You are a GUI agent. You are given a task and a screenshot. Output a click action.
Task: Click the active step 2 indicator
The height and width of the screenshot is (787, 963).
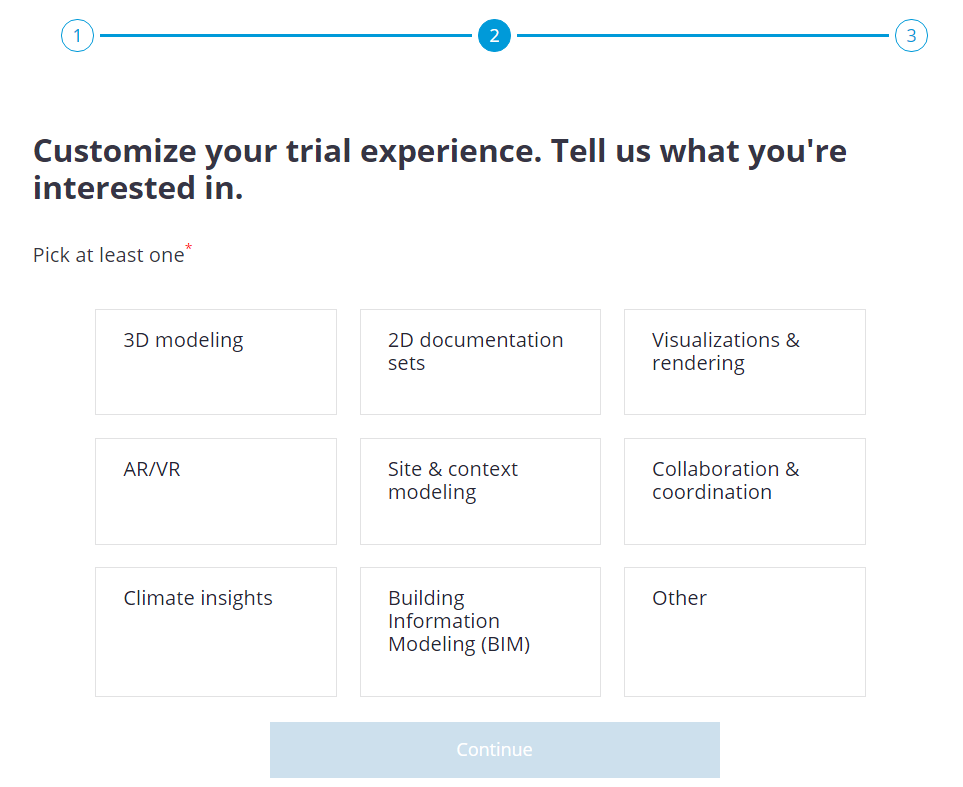pos(494,36)
